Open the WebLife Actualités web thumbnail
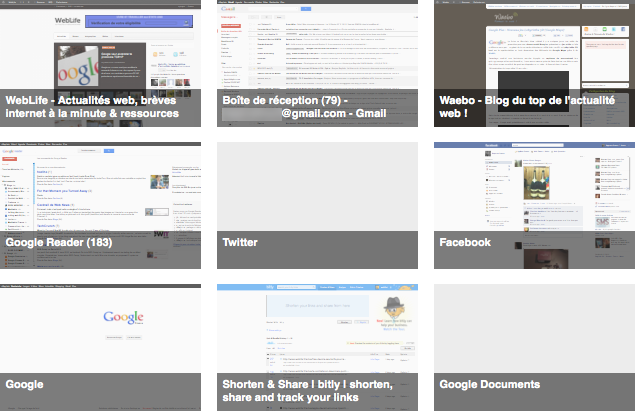 click(x=100, y=63)
